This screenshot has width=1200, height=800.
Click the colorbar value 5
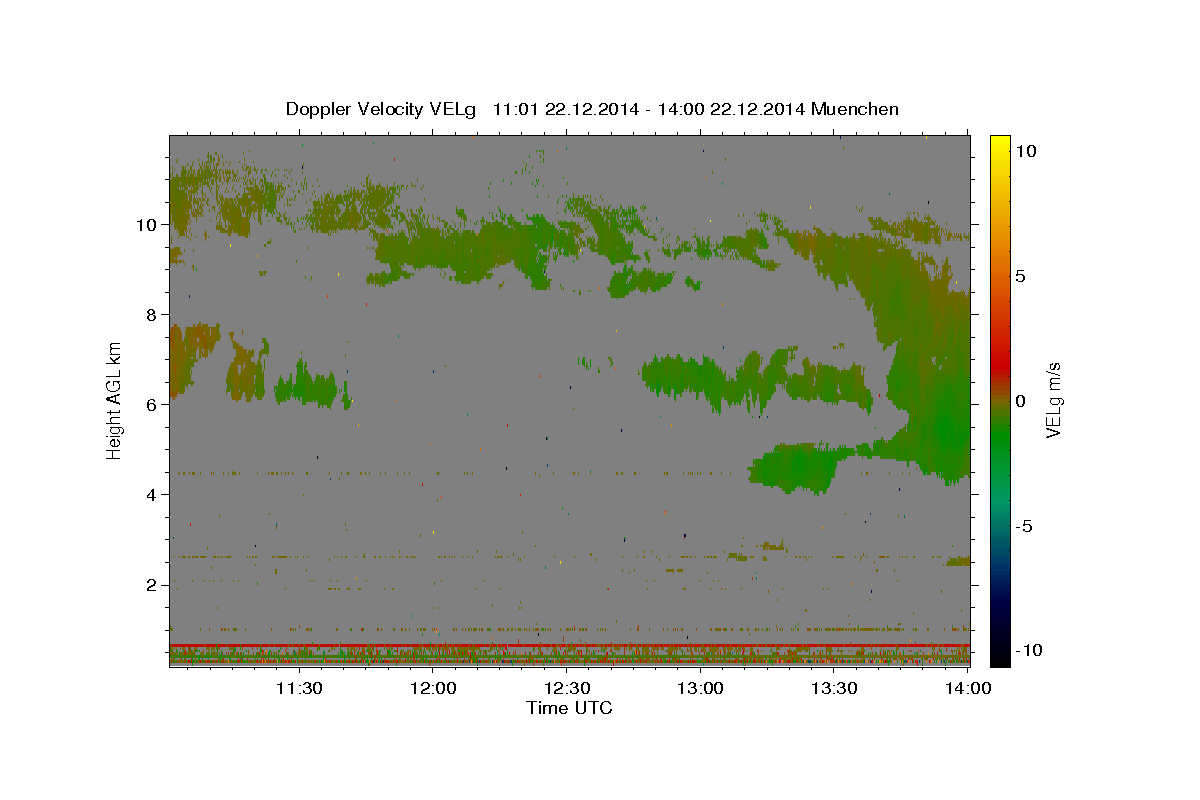(x=1021, y=276)
